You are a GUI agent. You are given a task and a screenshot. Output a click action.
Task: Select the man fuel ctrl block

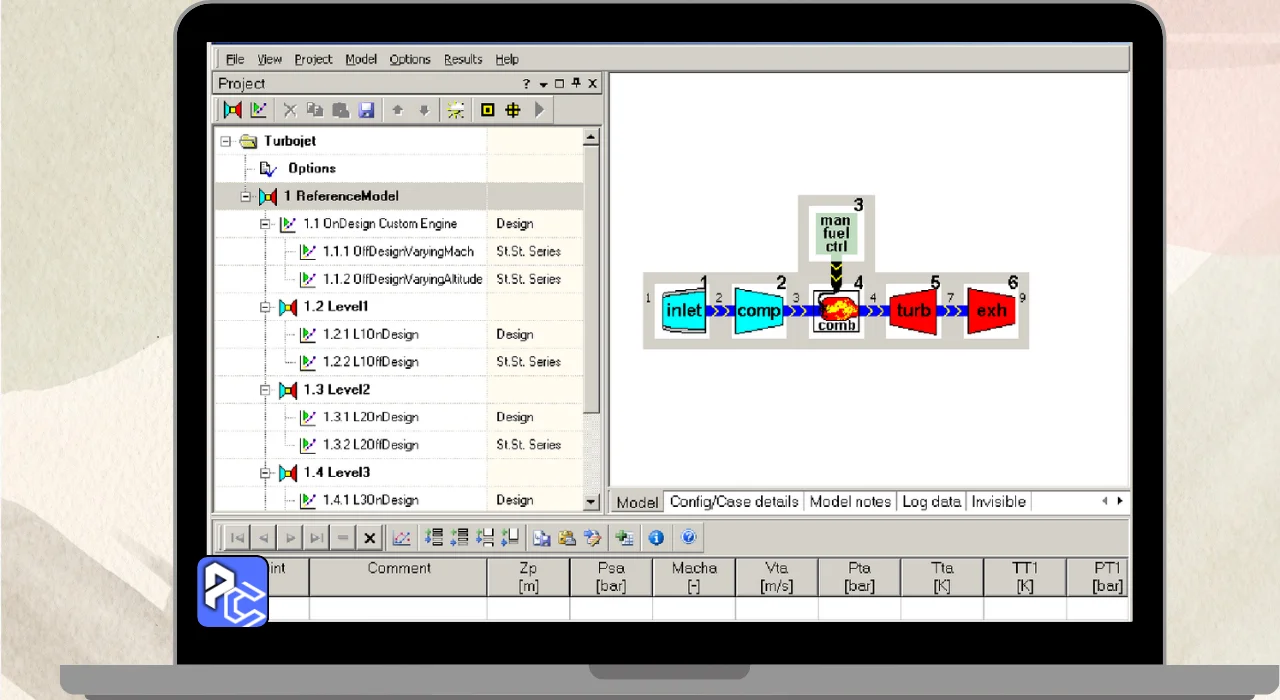tap(835, 234)
